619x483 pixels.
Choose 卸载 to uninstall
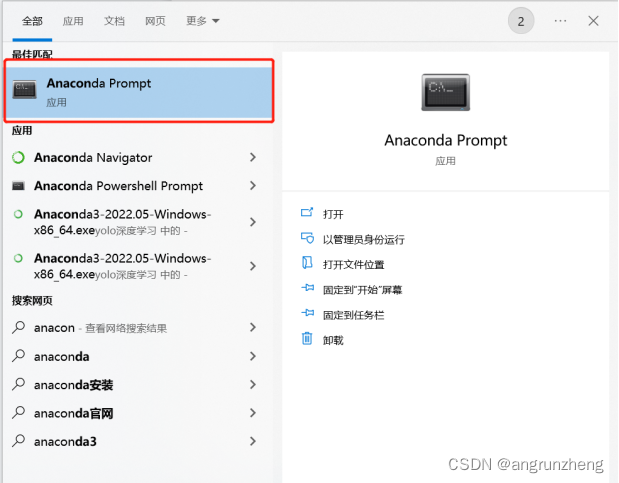pos(333,340)
